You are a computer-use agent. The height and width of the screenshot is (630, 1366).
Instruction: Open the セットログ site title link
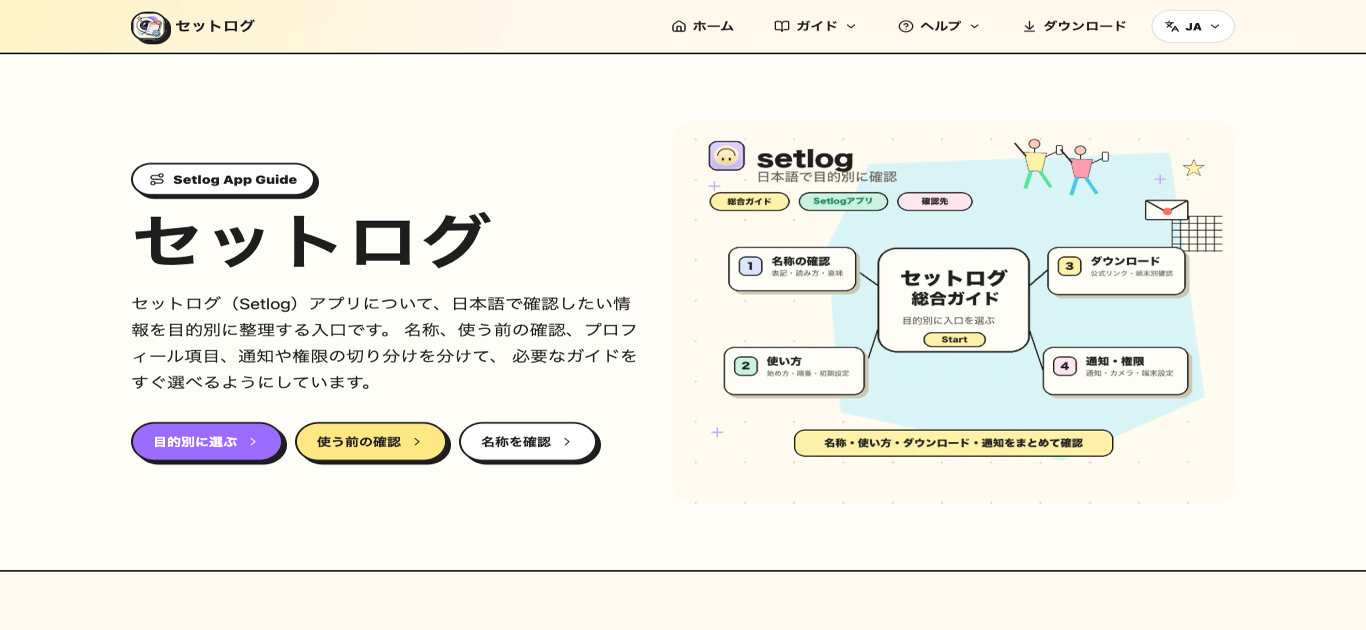pos(215,26)
